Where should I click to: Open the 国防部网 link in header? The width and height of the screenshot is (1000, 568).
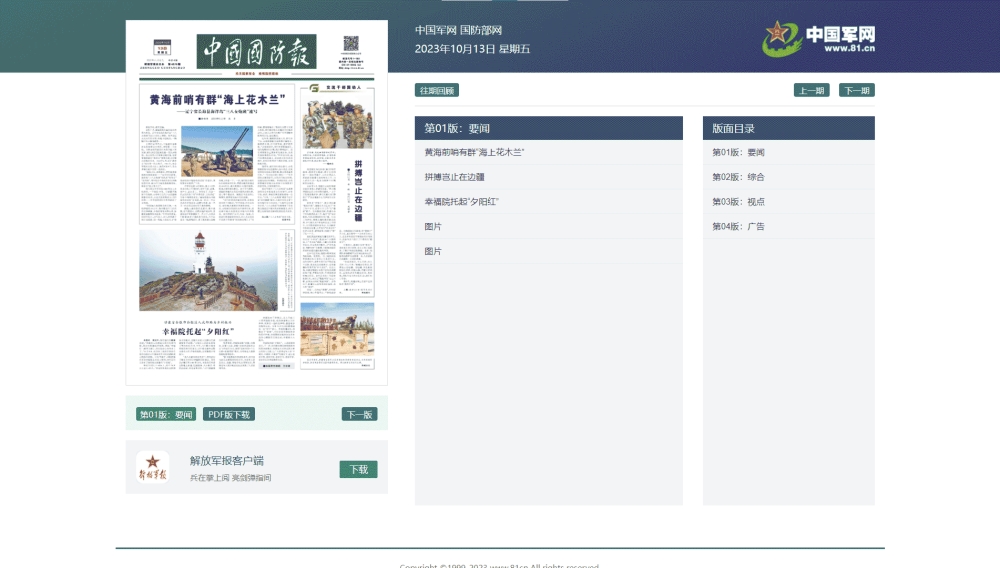point(481,30)
